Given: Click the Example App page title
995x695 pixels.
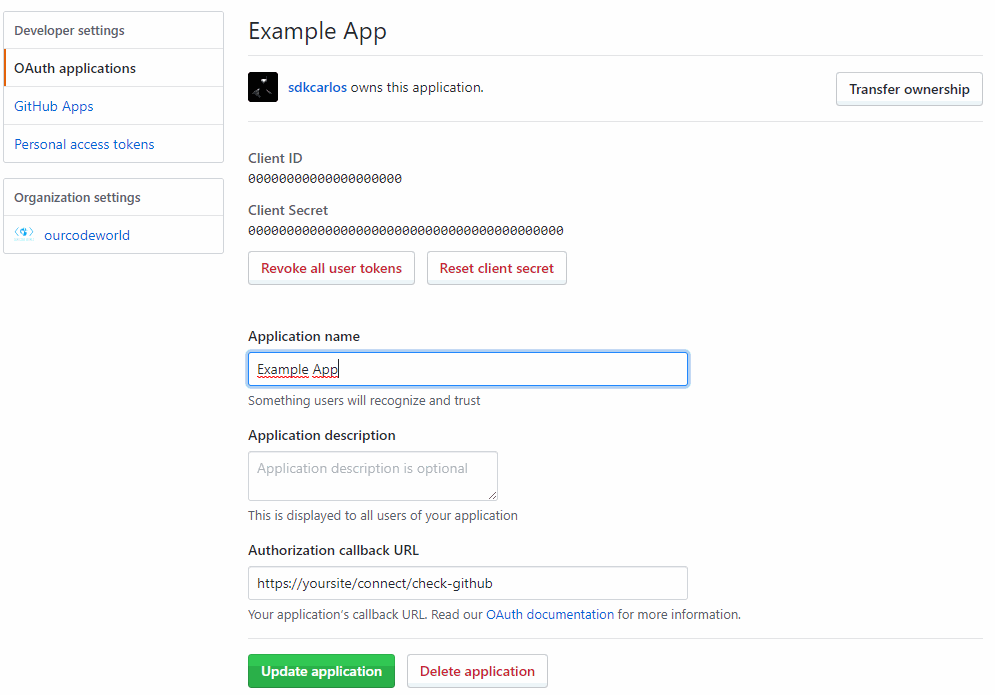Looking at the screenshot, I should 317,31.
